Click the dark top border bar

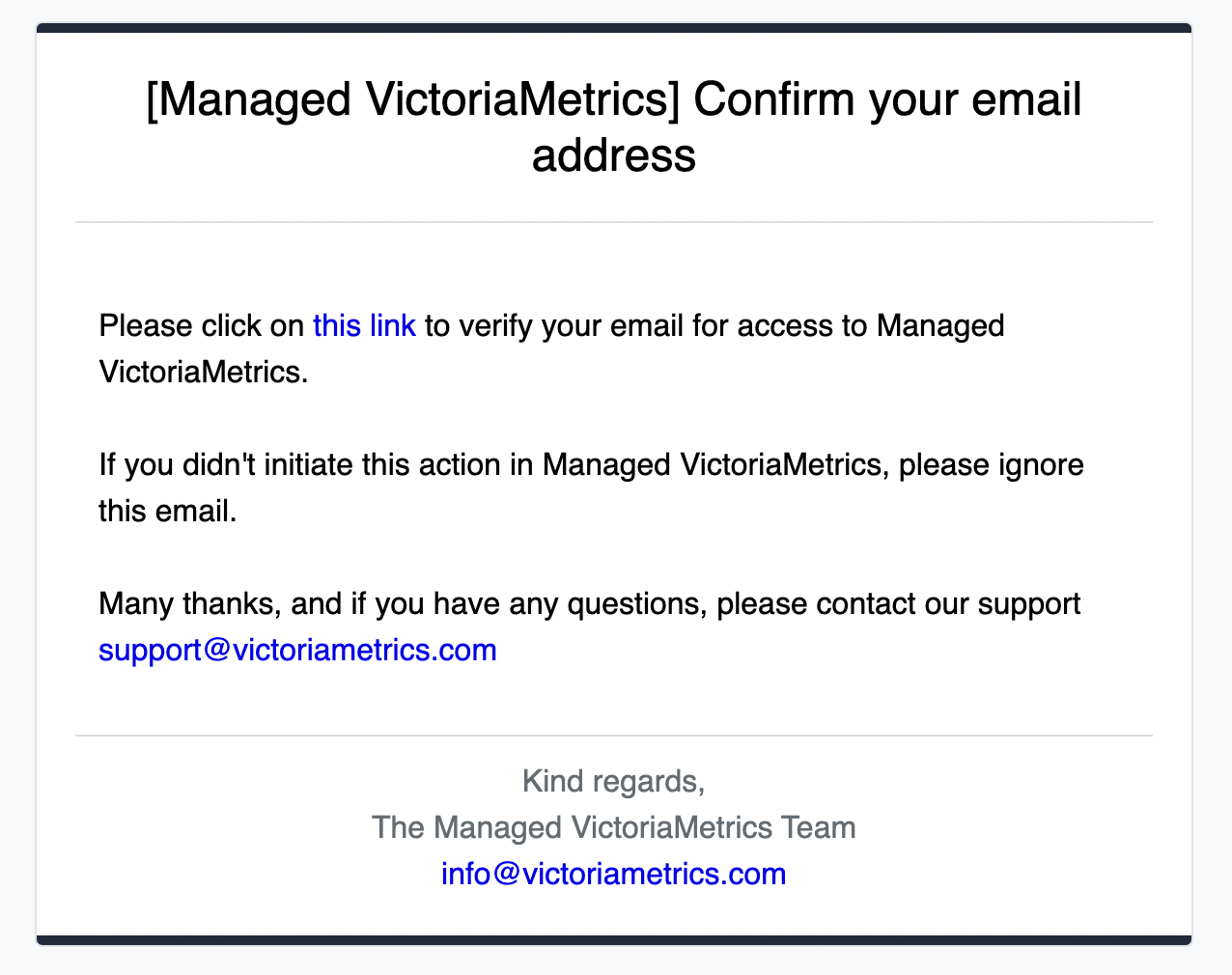[x=614, y=28]
